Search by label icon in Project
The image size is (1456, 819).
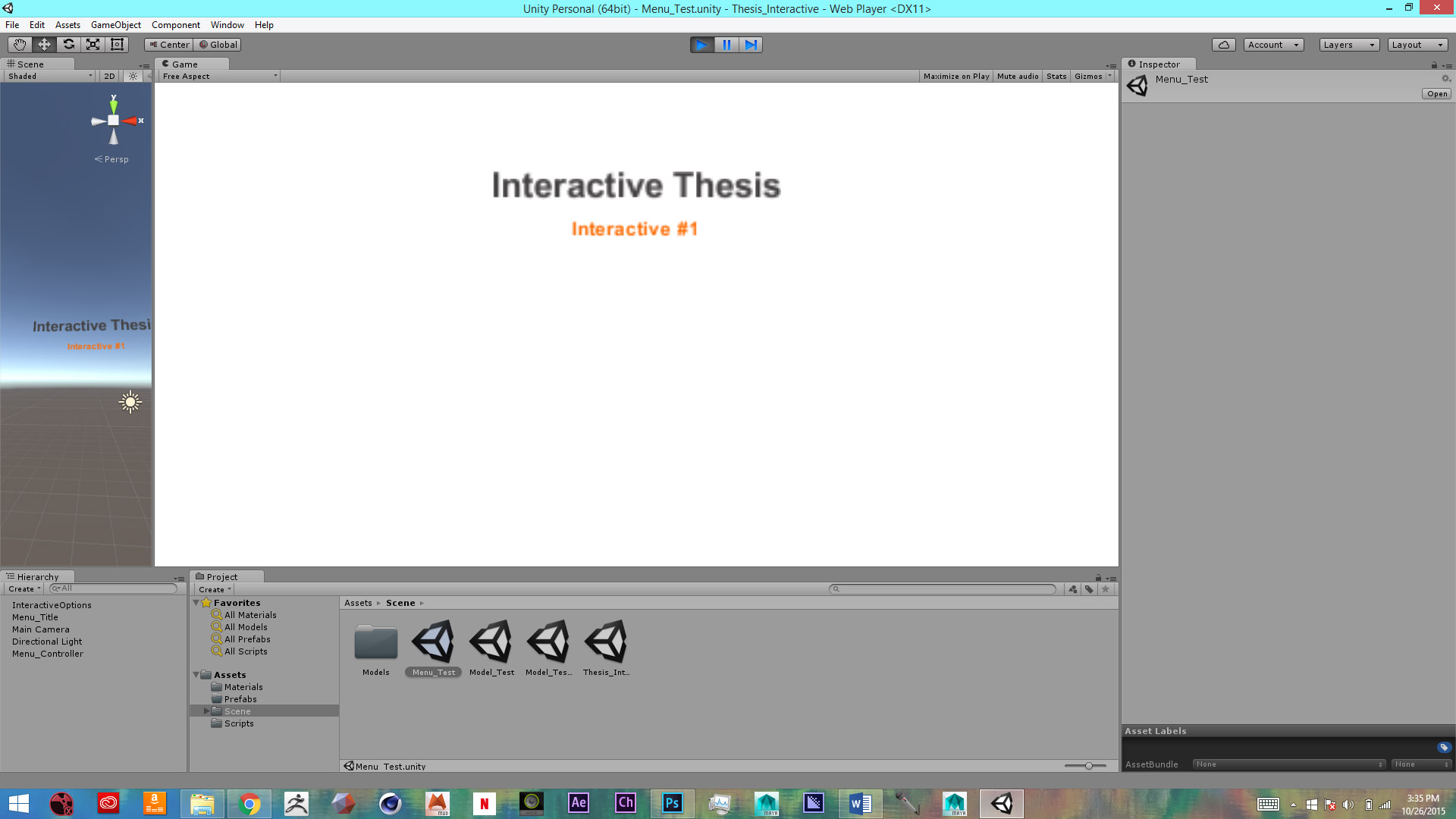[1089, 589]
